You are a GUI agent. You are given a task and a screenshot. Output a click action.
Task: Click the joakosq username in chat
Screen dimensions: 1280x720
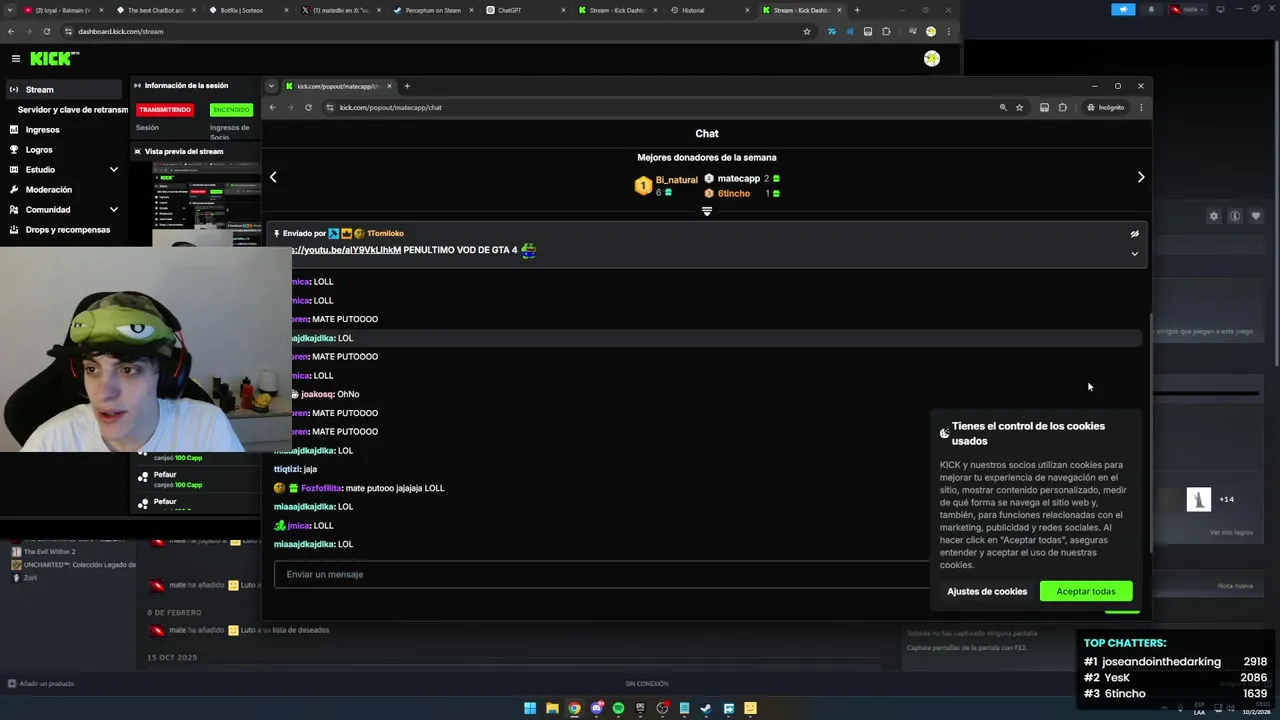click(317, 394)
